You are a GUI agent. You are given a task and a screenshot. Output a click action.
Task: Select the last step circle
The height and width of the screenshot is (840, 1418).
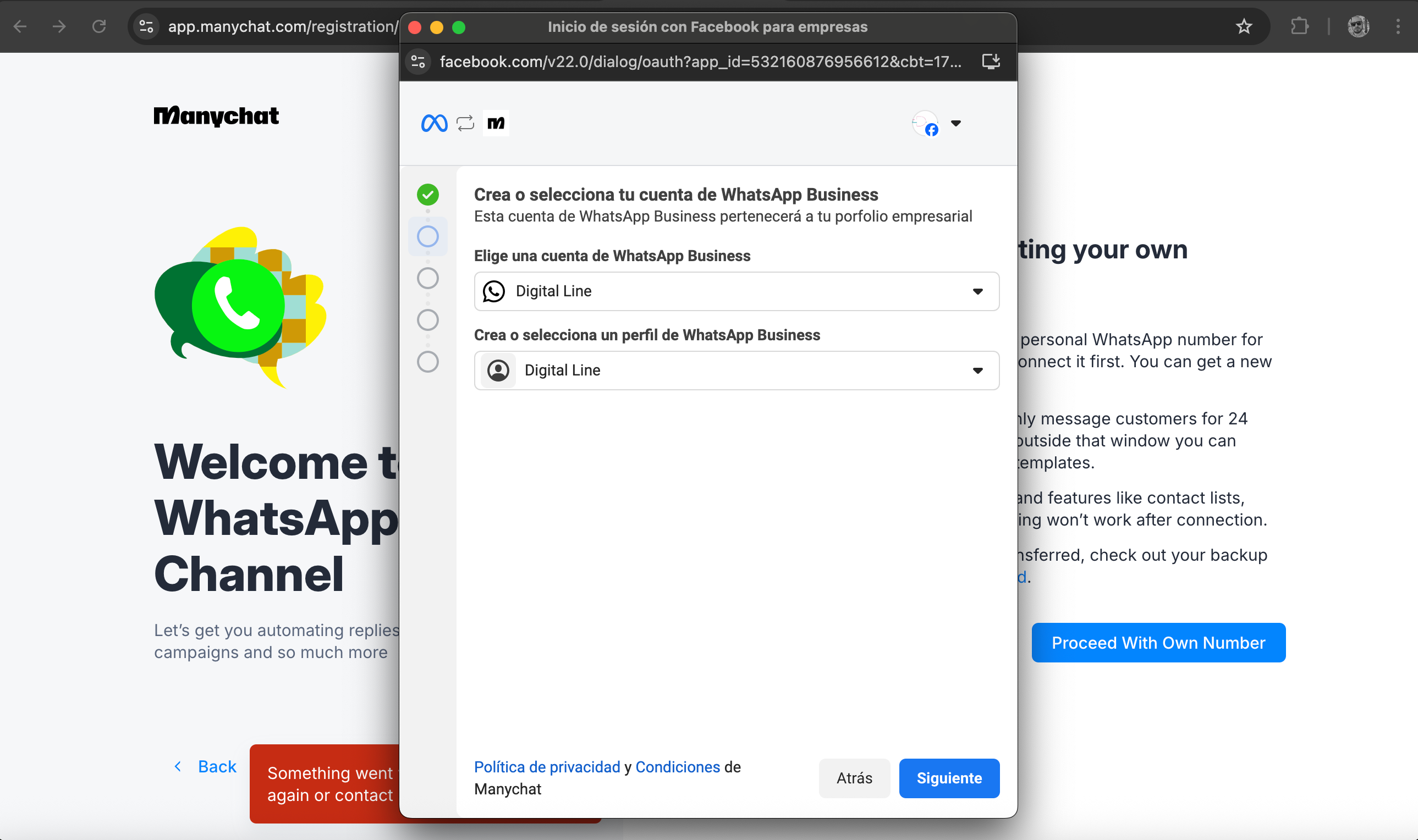point(427,361)
